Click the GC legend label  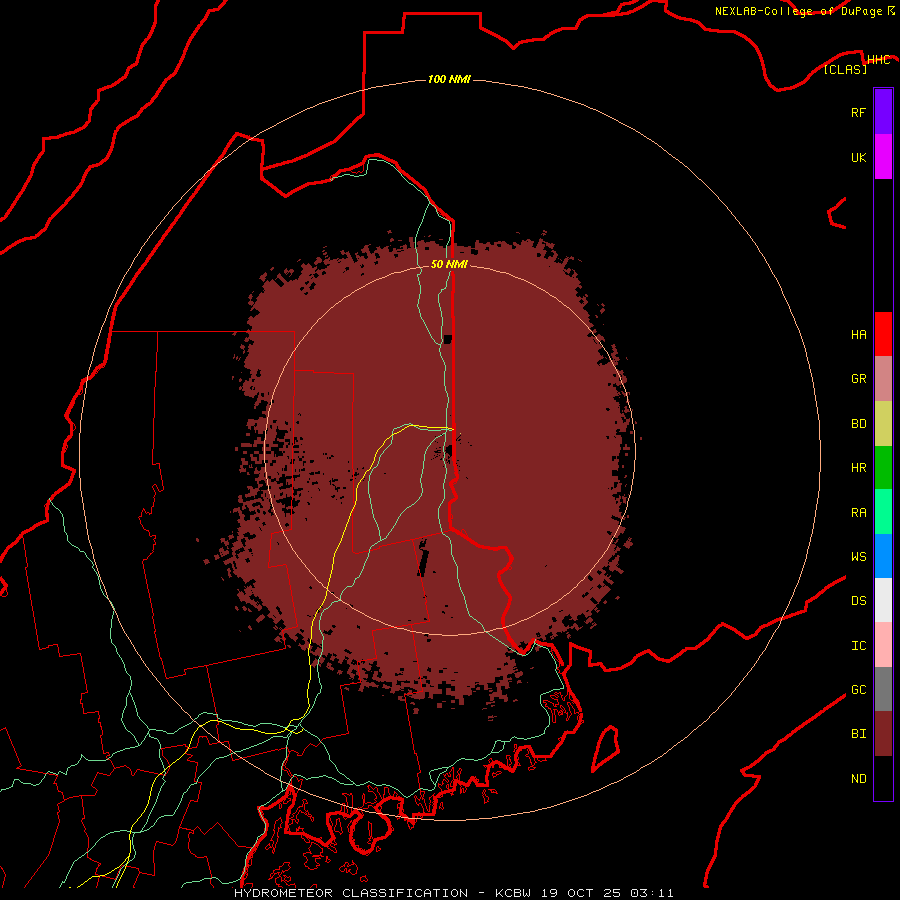coord(858,690)
